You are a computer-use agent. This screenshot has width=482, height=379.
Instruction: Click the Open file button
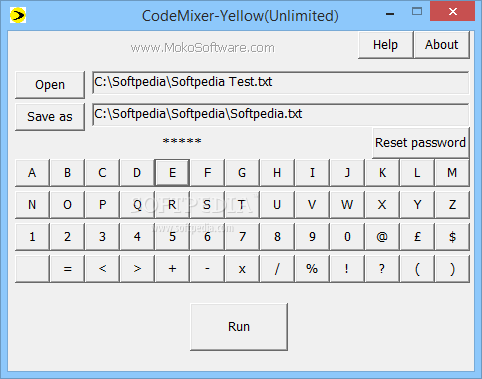tap(50, 85)
